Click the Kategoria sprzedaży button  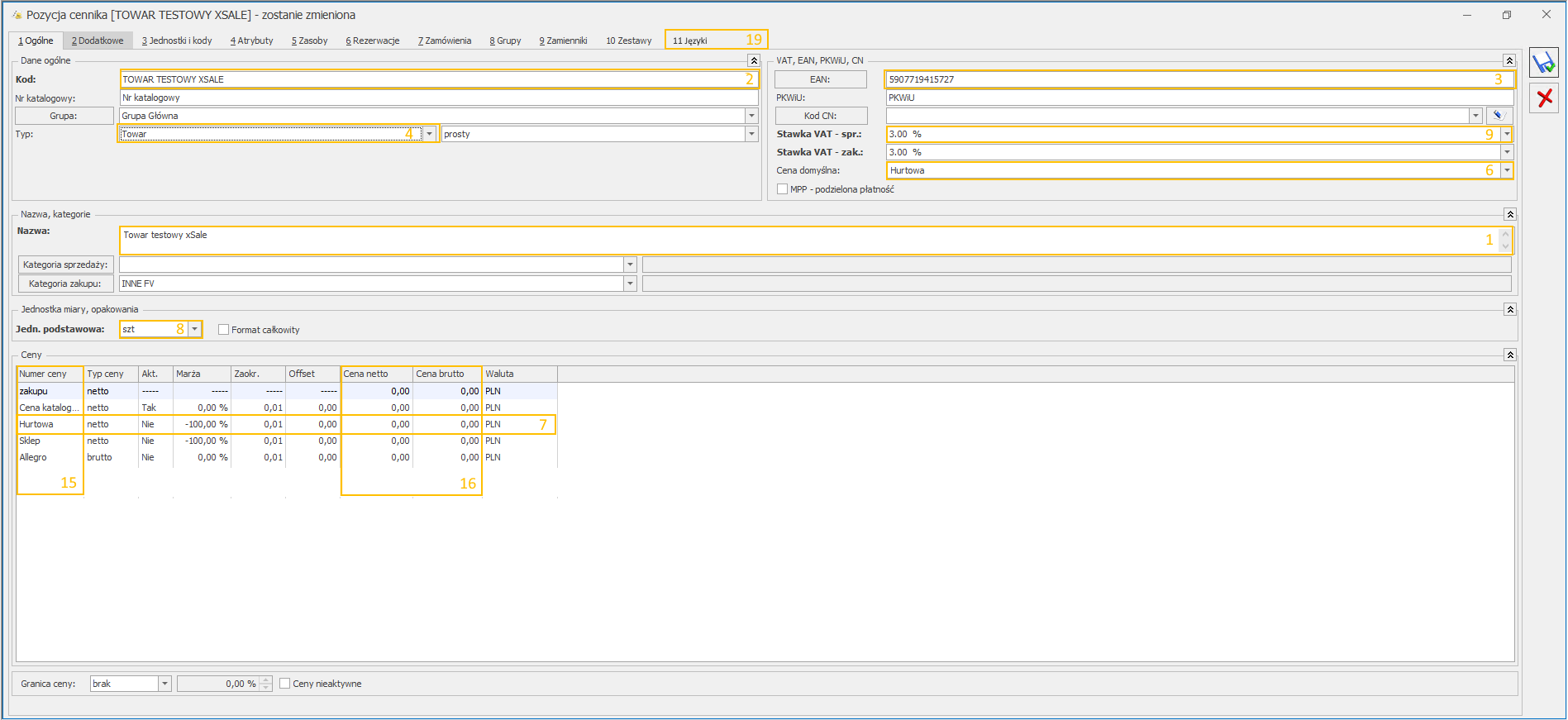[65, 265]
